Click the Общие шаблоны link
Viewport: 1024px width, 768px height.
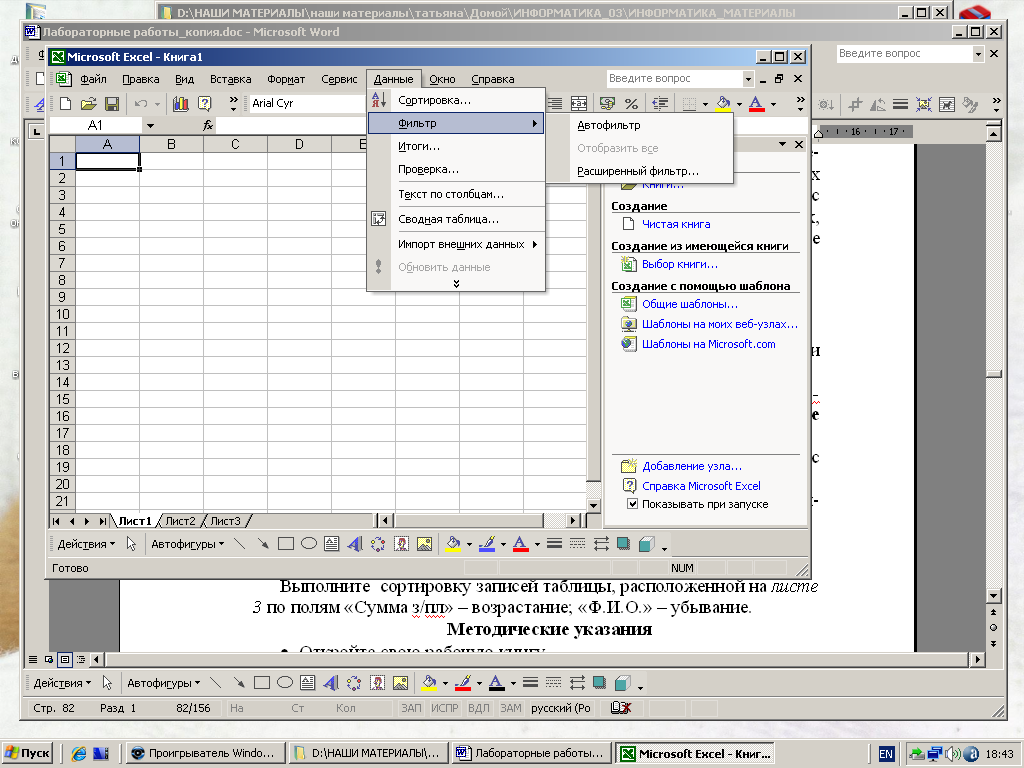coord(690,304)
